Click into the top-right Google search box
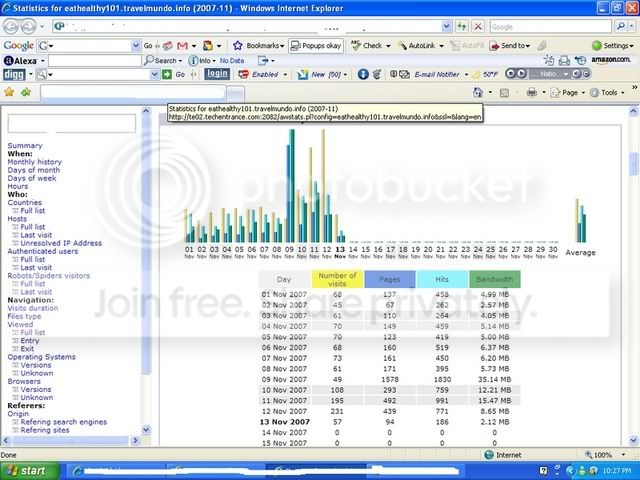 (551, 27)
